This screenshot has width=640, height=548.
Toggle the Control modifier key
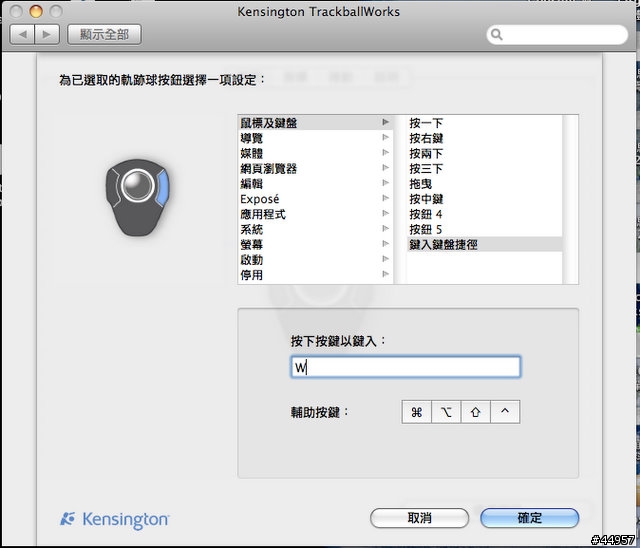click(x=505, y=412)
